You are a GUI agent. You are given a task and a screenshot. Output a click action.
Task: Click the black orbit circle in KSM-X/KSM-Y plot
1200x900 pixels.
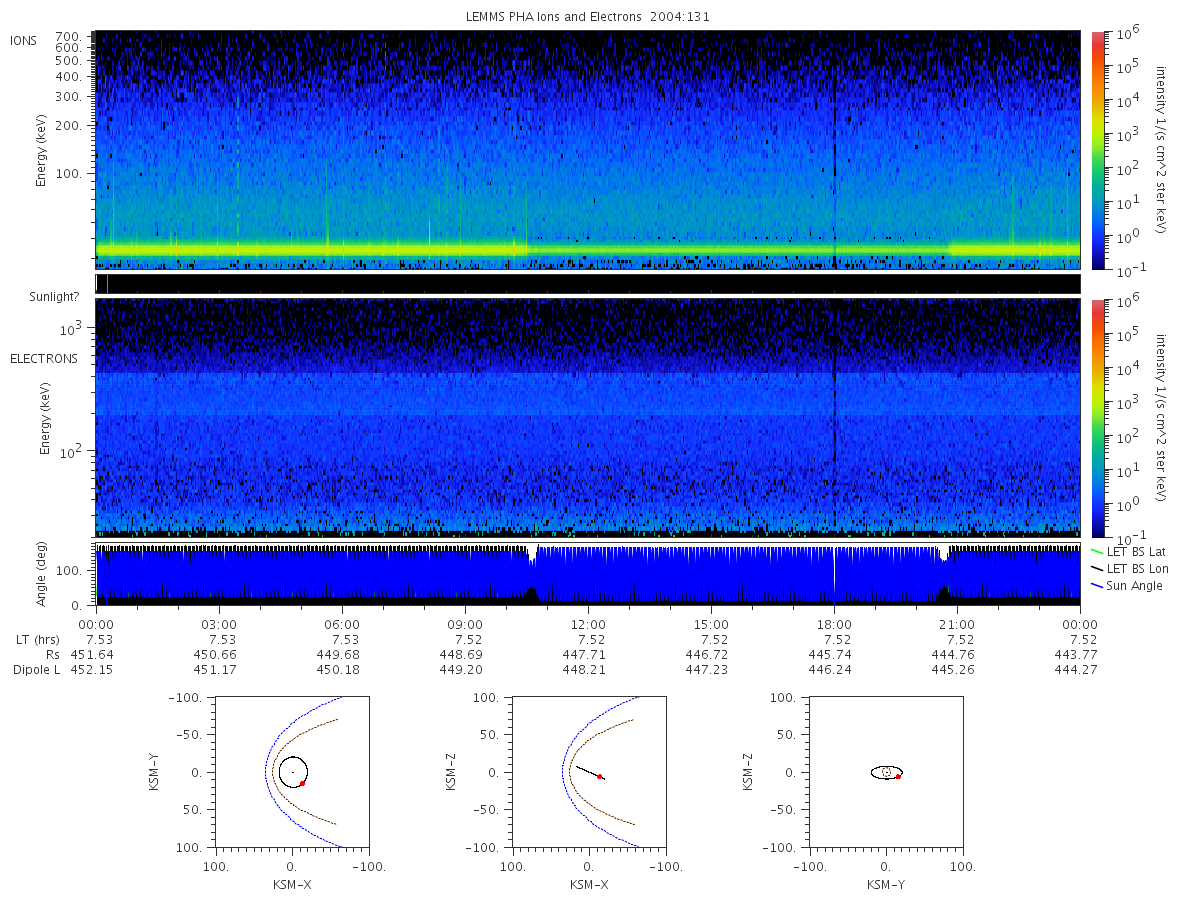(293, 772)
